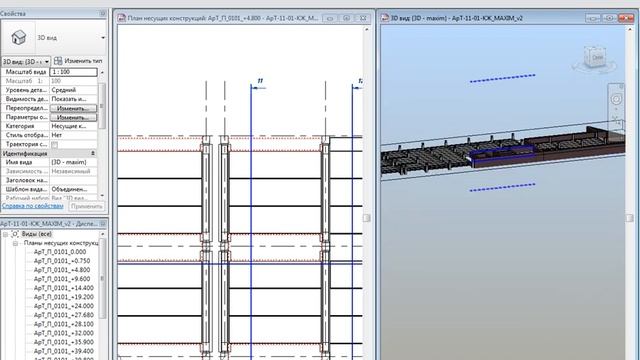Select АрТ_П_0101_+9.600 in project browser
640x360 pixels.
pyautogui.click(x=62, y=279)
